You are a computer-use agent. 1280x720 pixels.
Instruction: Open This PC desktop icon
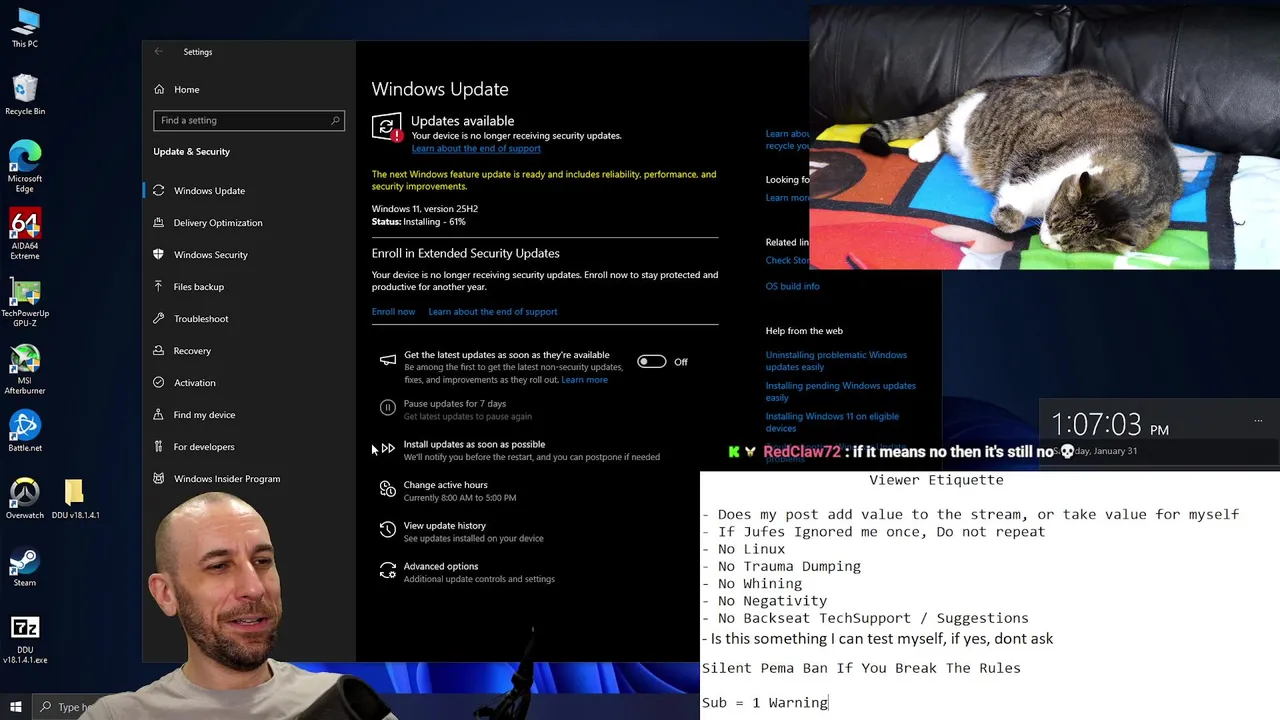25,27
